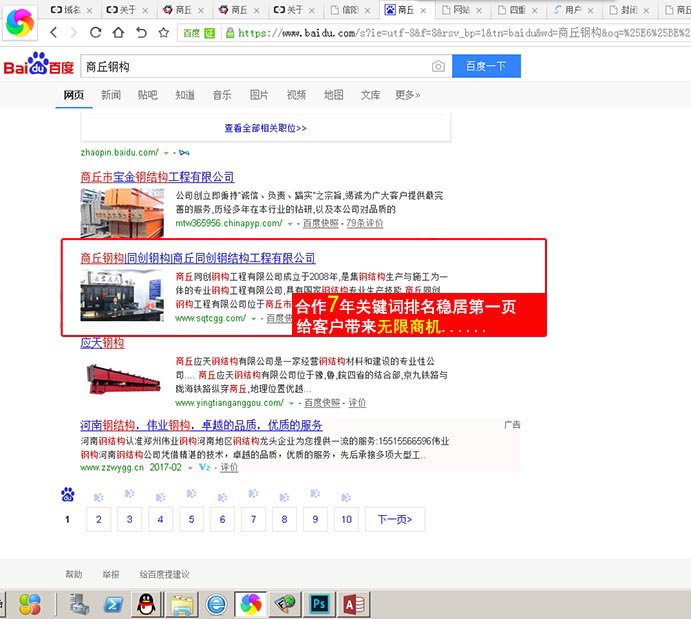Open 河南钢结构 伟业钢构 ad link
Screen dimensions: 691x619
[201, 425]
